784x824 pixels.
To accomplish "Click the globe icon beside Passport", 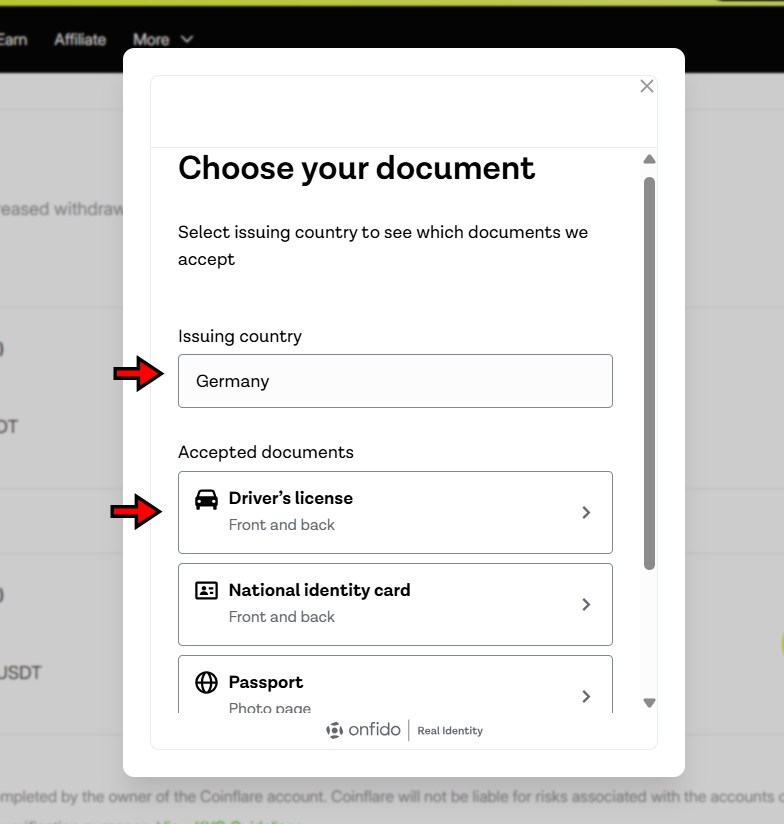I will click(207, 683).
